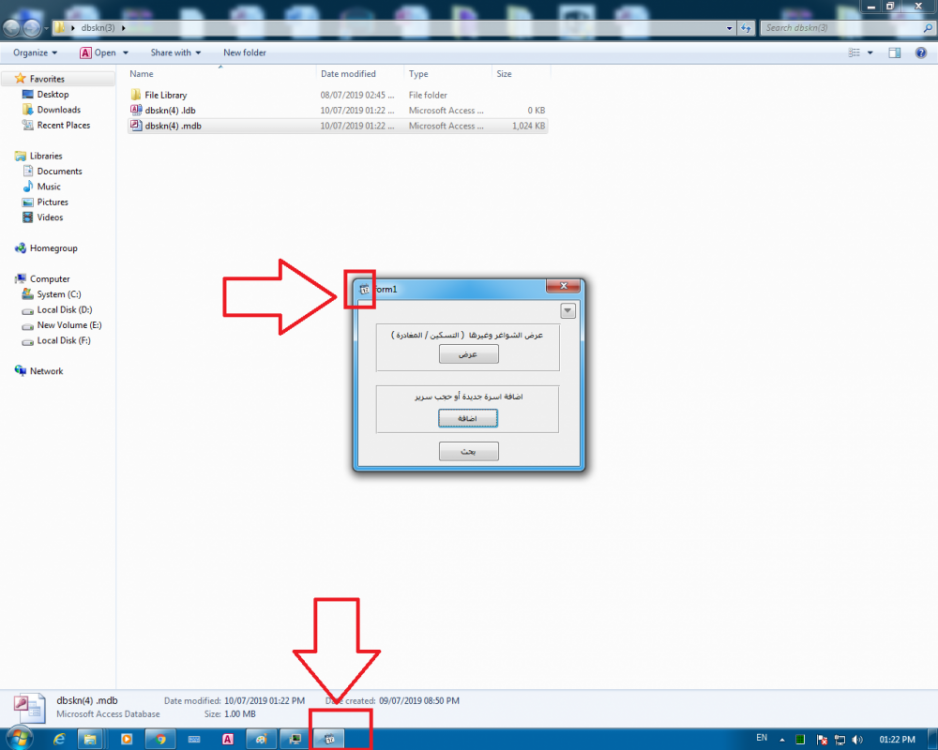Image resolution: width=938 pixels, height=750 pixels.
Task: Open Windows Explorer taskbar button
Action: [x=90, y=739]
